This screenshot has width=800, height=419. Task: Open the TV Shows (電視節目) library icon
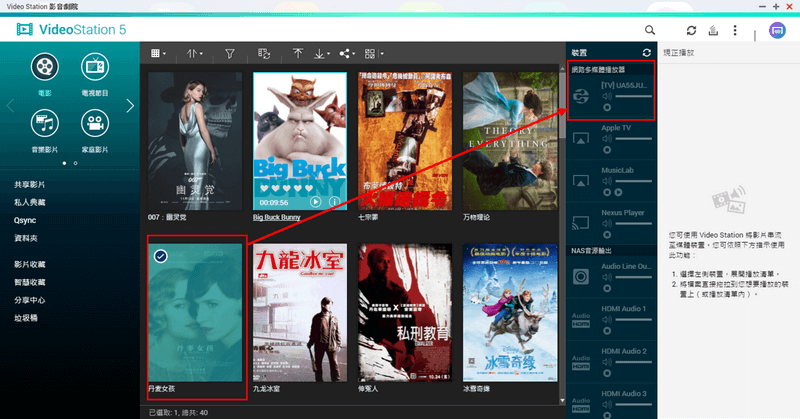(95, 67)
